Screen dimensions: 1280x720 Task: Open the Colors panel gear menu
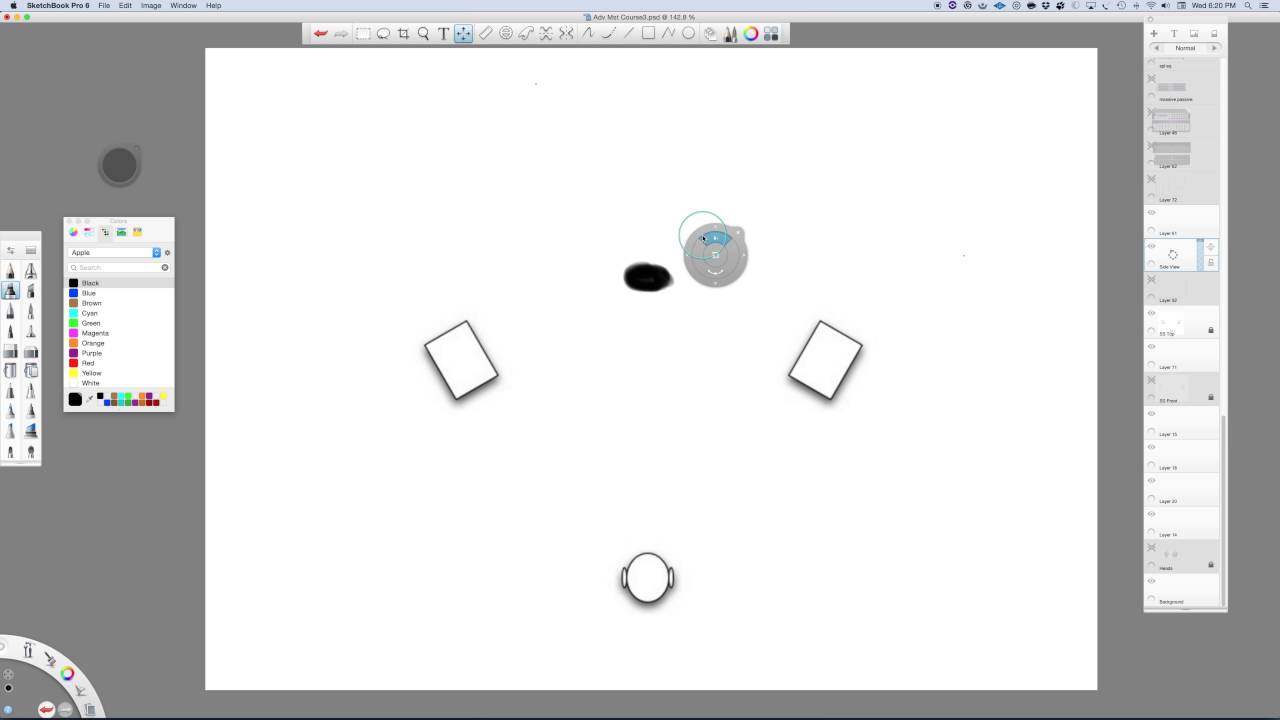(167, 253)
